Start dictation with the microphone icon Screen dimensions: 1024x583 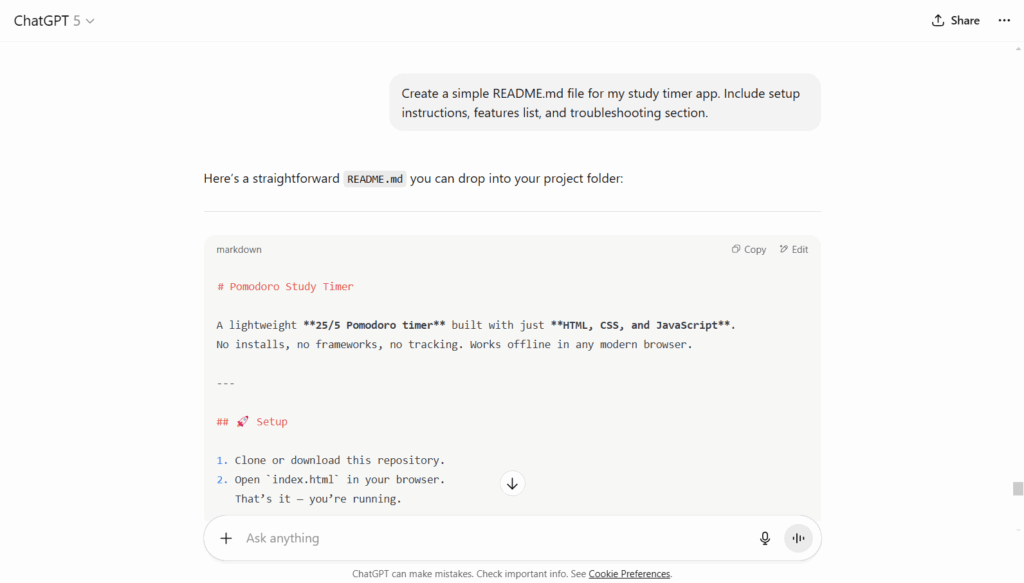click(x=765, y=538)
